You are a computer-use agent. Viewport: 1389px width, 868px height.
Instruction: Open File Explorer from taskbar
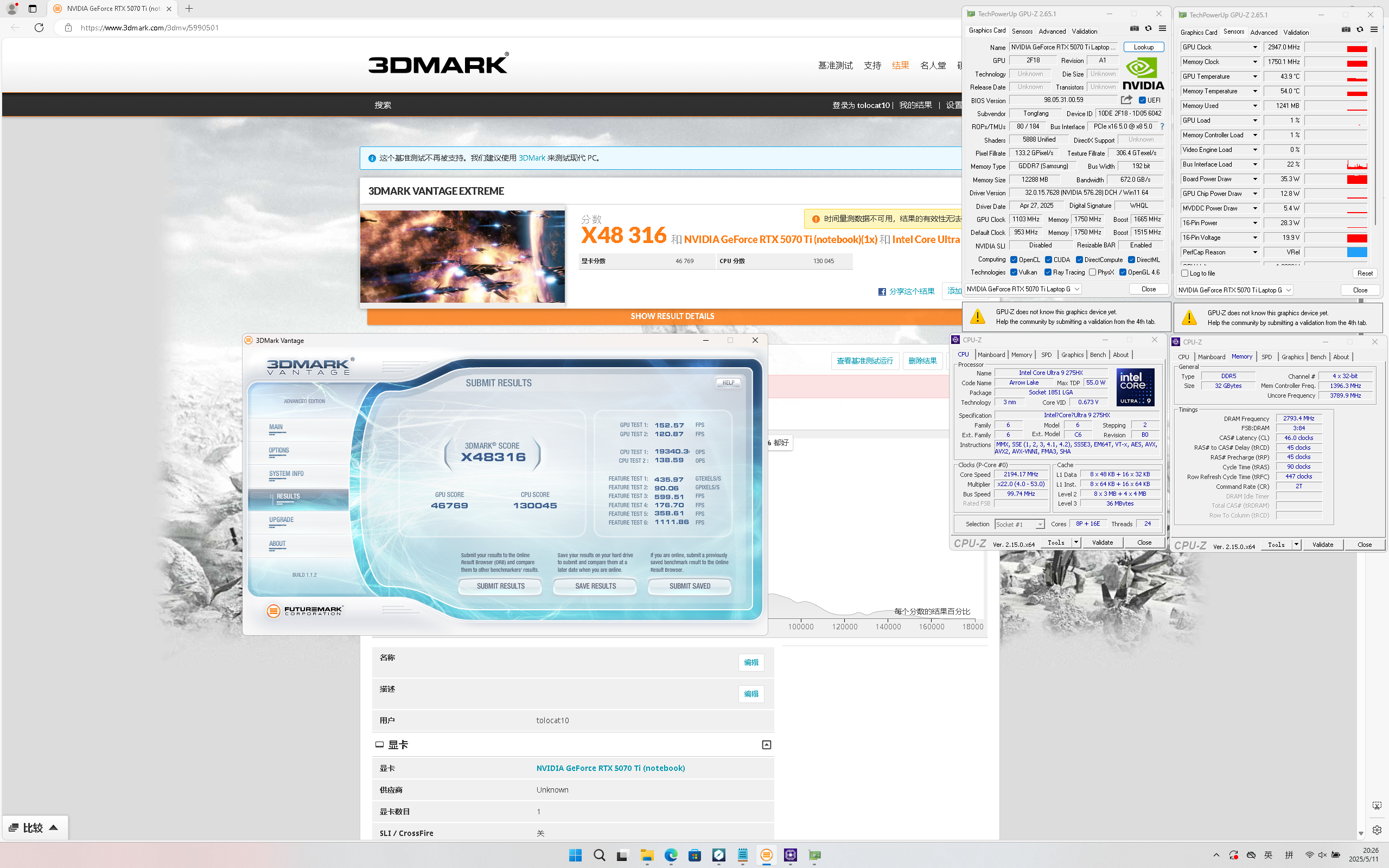coord(647,856)
